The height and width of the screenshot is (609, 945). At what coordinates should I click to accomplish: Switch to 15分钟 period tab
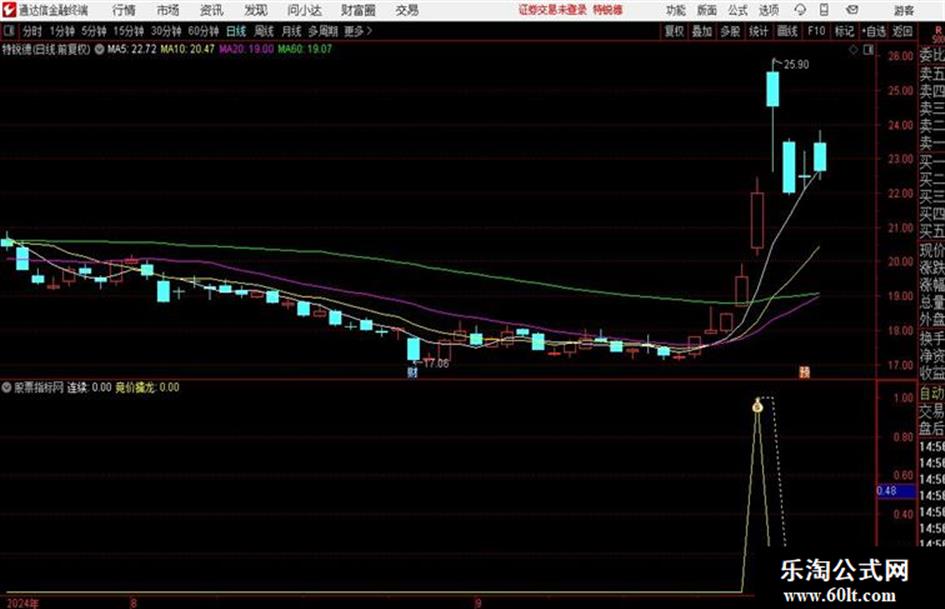(129, 31)
